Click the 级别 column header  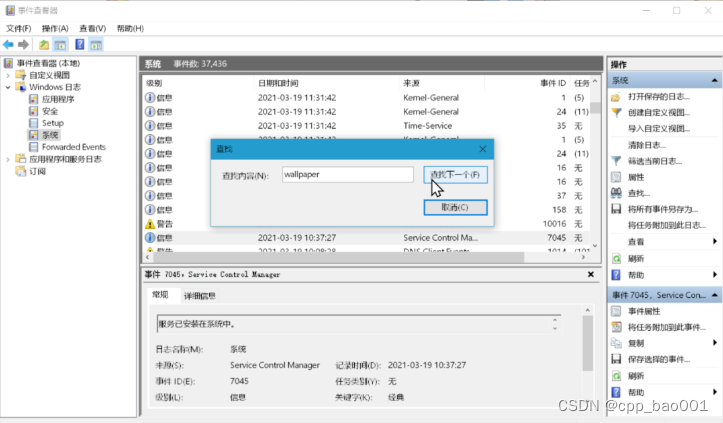coord(198,83)
